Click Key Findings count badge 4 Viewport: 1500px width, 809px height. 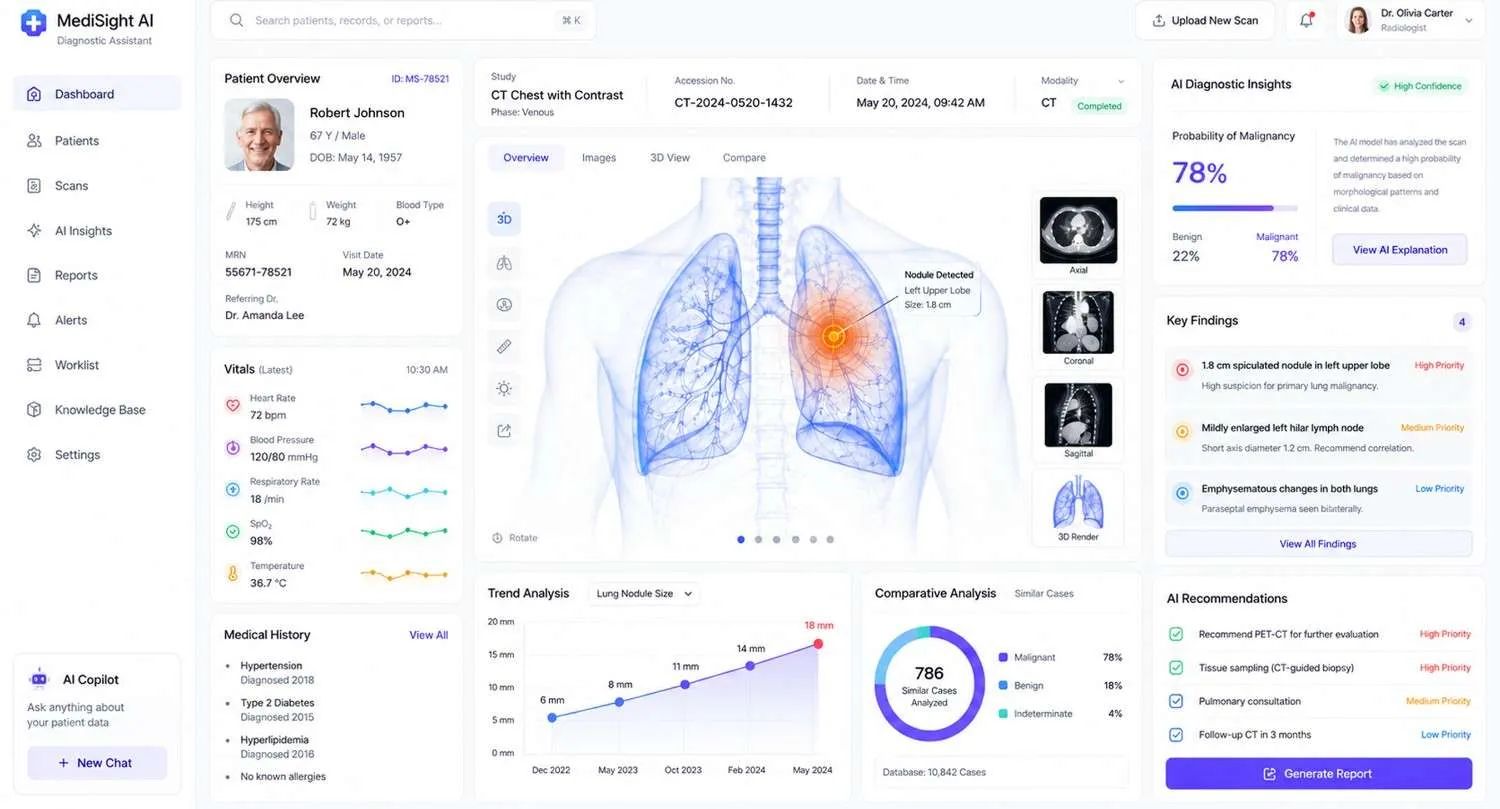1462,322
